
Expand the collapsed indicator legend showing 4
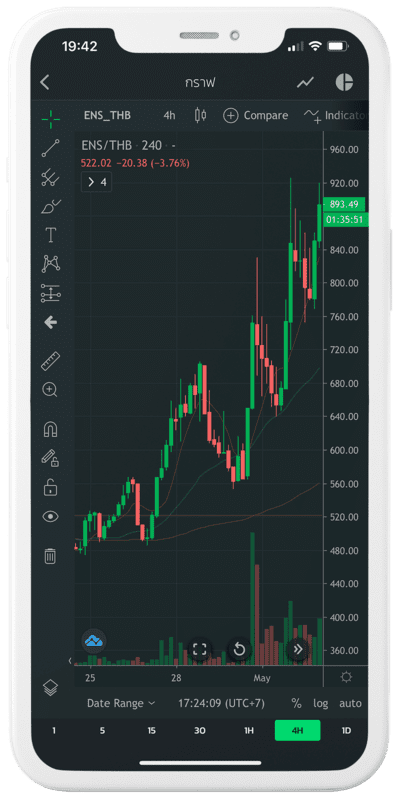(96, 182)
